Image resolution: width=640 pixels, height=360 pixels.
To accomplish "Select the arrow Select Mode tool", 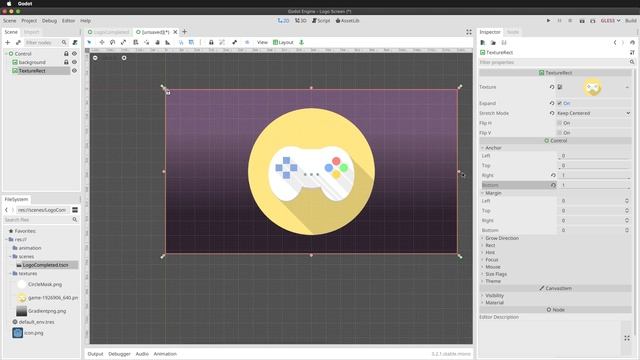I will point(89,42).
